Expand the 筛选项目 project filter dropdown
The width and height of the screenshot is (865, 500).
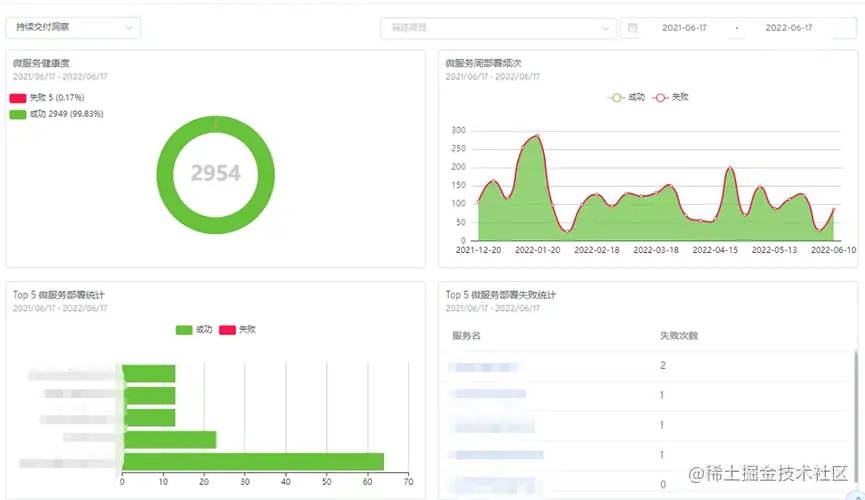click(x=498, y=28)
